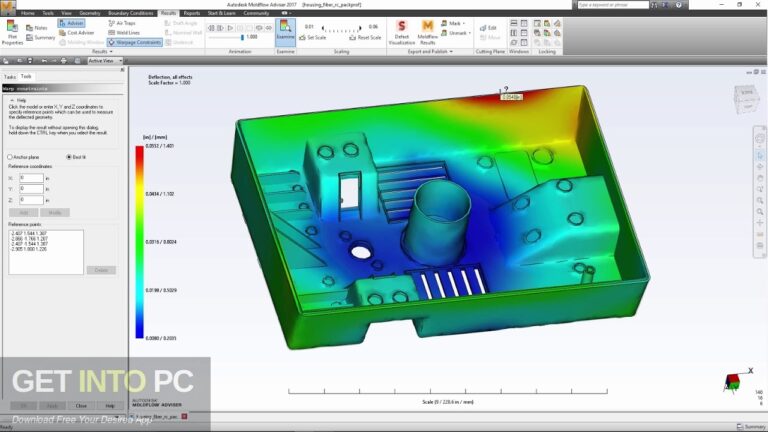Click Reset Scale in Scaling group
The image size is (768, 432).
pyautogui.click(x=365, y=38)
